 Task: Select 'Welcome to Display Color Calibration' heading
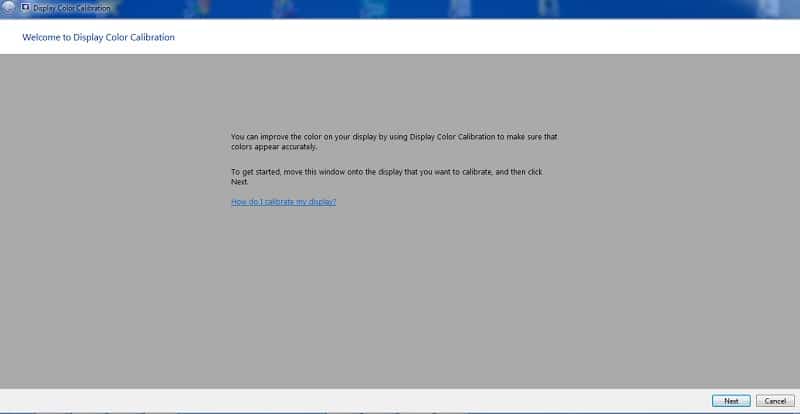pos(98,37)
